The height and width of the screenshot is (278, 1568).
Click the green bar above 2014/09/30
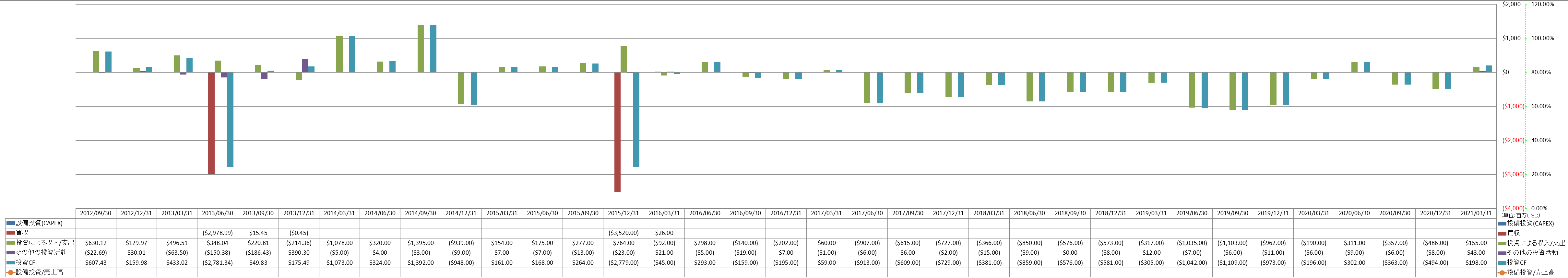(421, 49)
